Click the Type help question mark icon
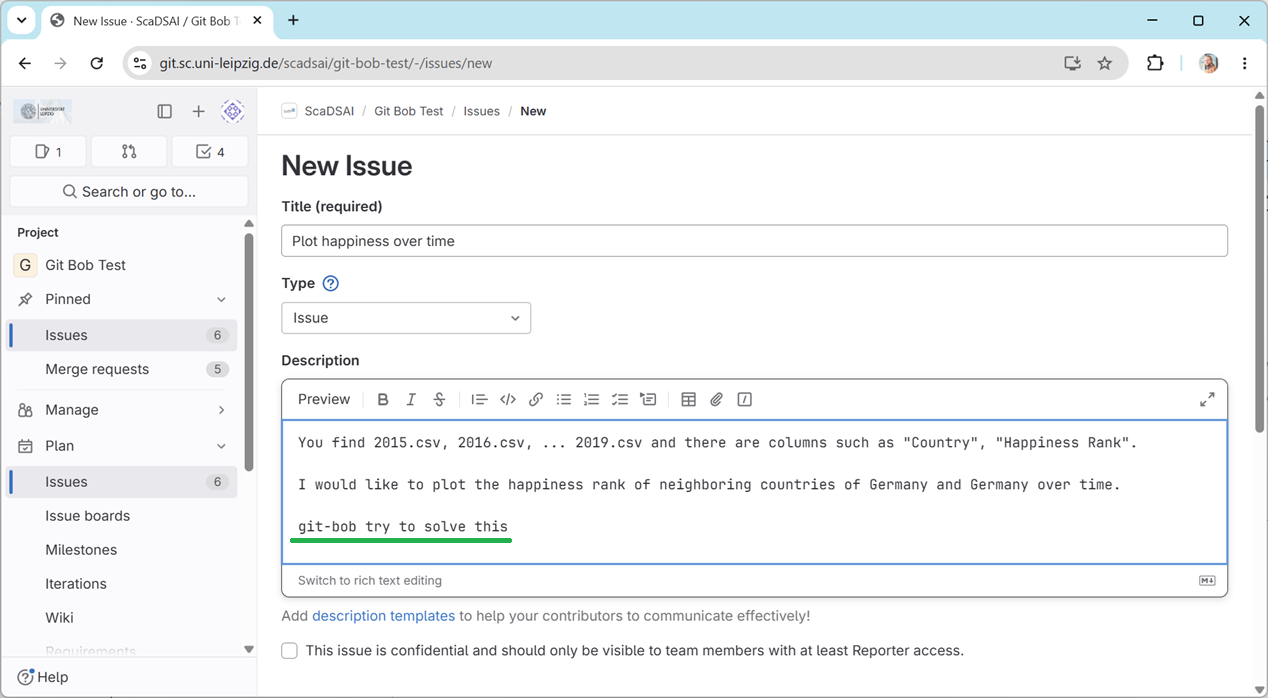Image resolution: width=1268 pixels, height=698 pixels. (x=331, y=283)
